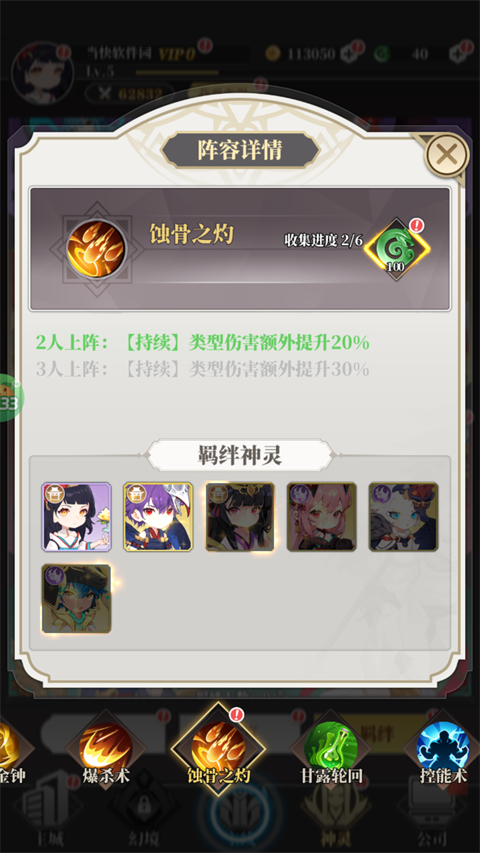Claim the green jade reward of 100
The height and width of the screenshot is (853, 480).
[397, 250]
